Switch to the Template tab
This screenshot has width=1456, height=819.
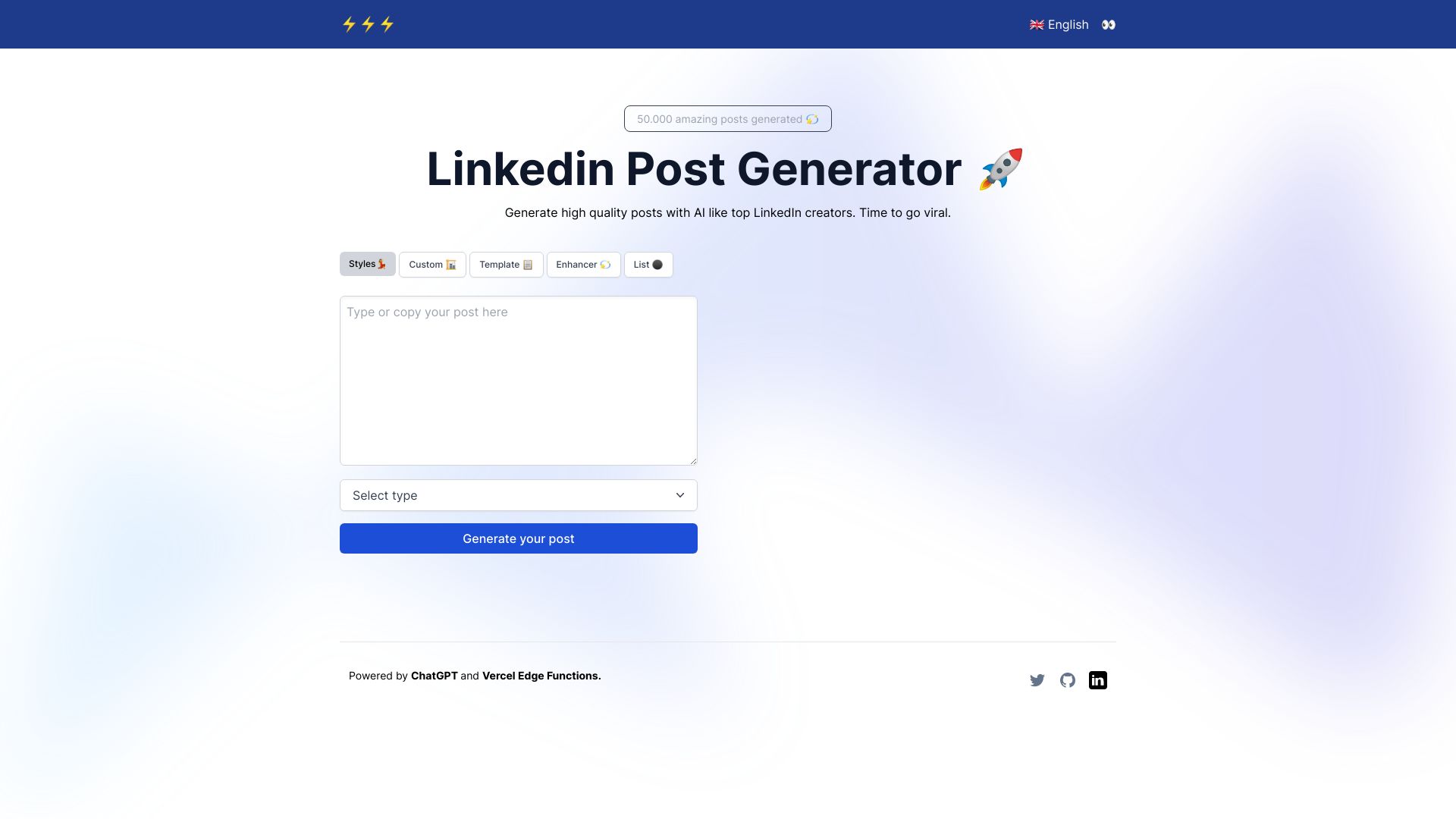(x=506, y=264)
